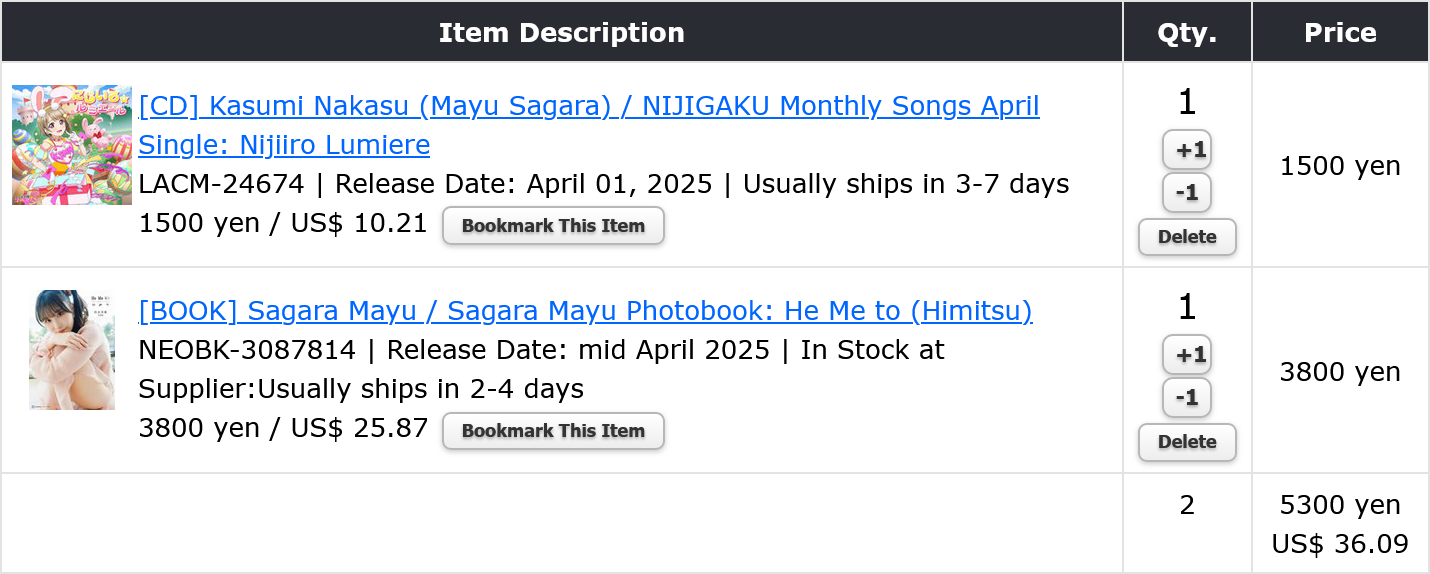Viewport: 1430px width, 574px height.
Task: Bookmark the Sagara Mayu photobook item
Action: (553, 431)
